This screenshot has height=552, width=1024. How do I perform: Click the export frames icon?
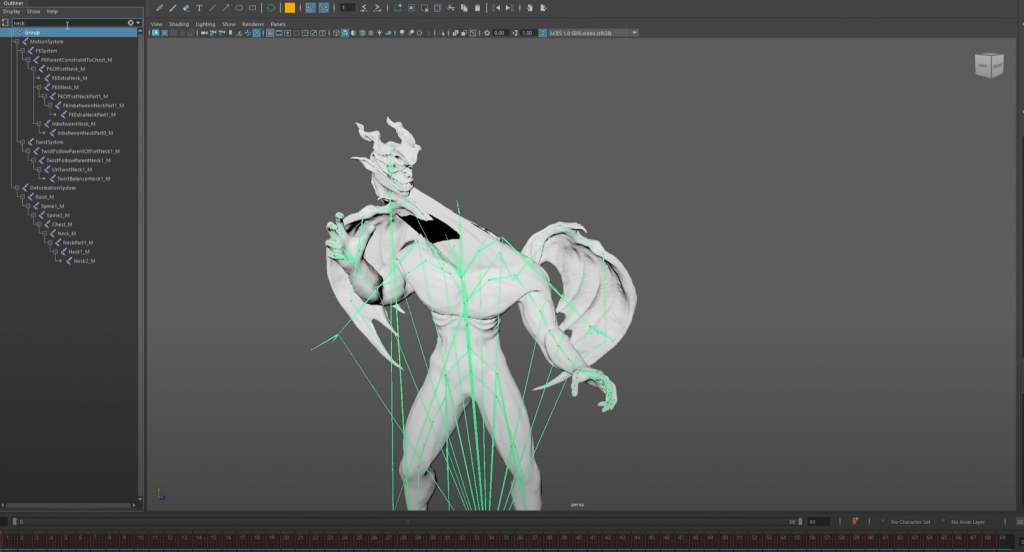(543, 8)
